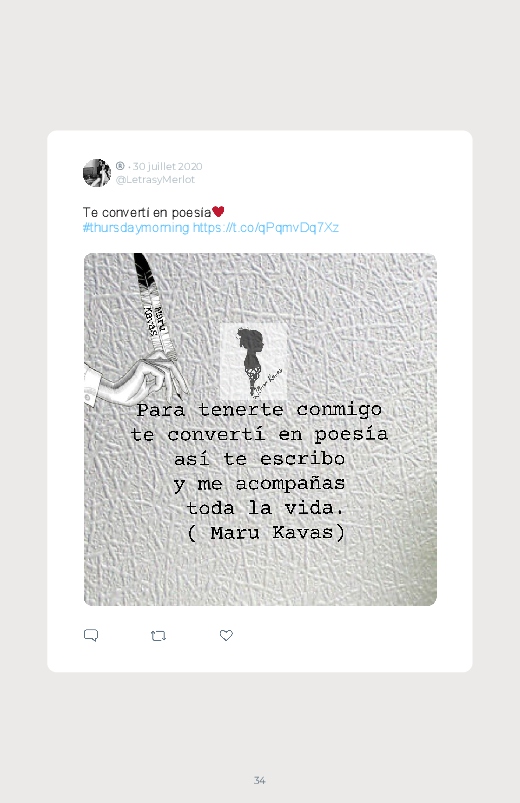The height and width of the screenshot is (803, 520).
Task: Retweet the post with the retweet icon
Action: (x=158, y=636)
